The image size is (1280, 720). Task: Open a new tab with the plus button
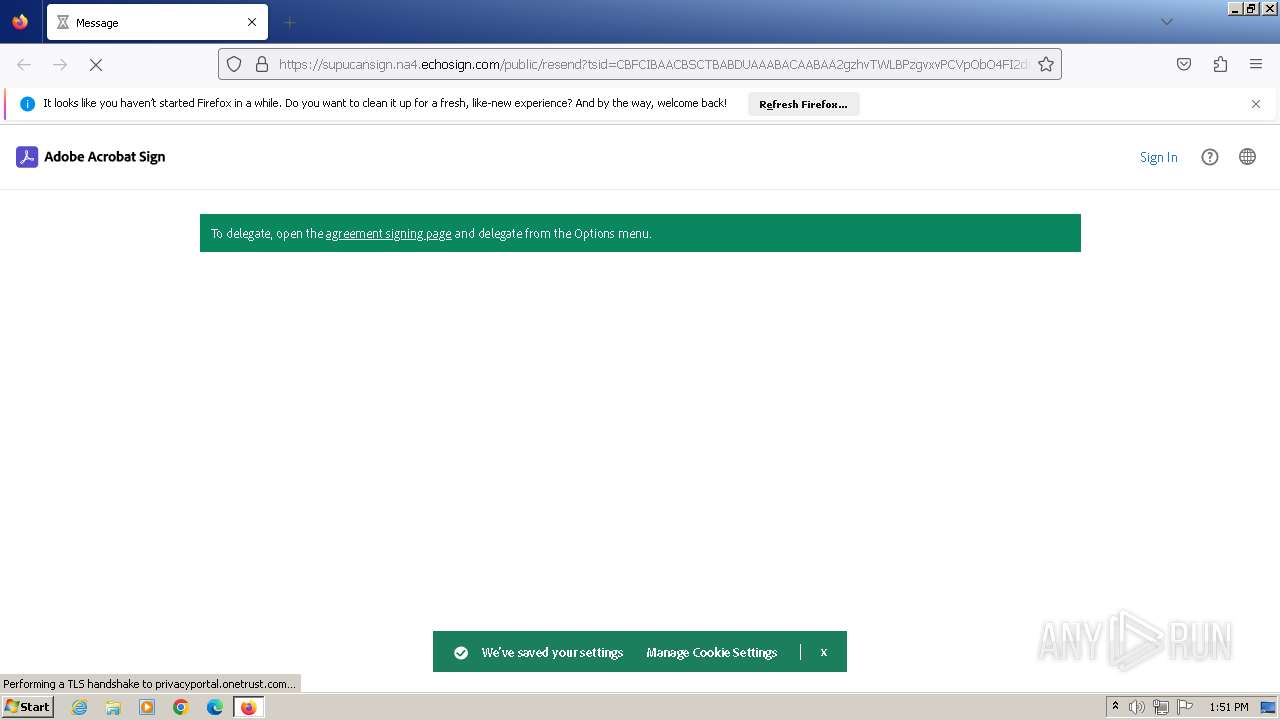289,22
